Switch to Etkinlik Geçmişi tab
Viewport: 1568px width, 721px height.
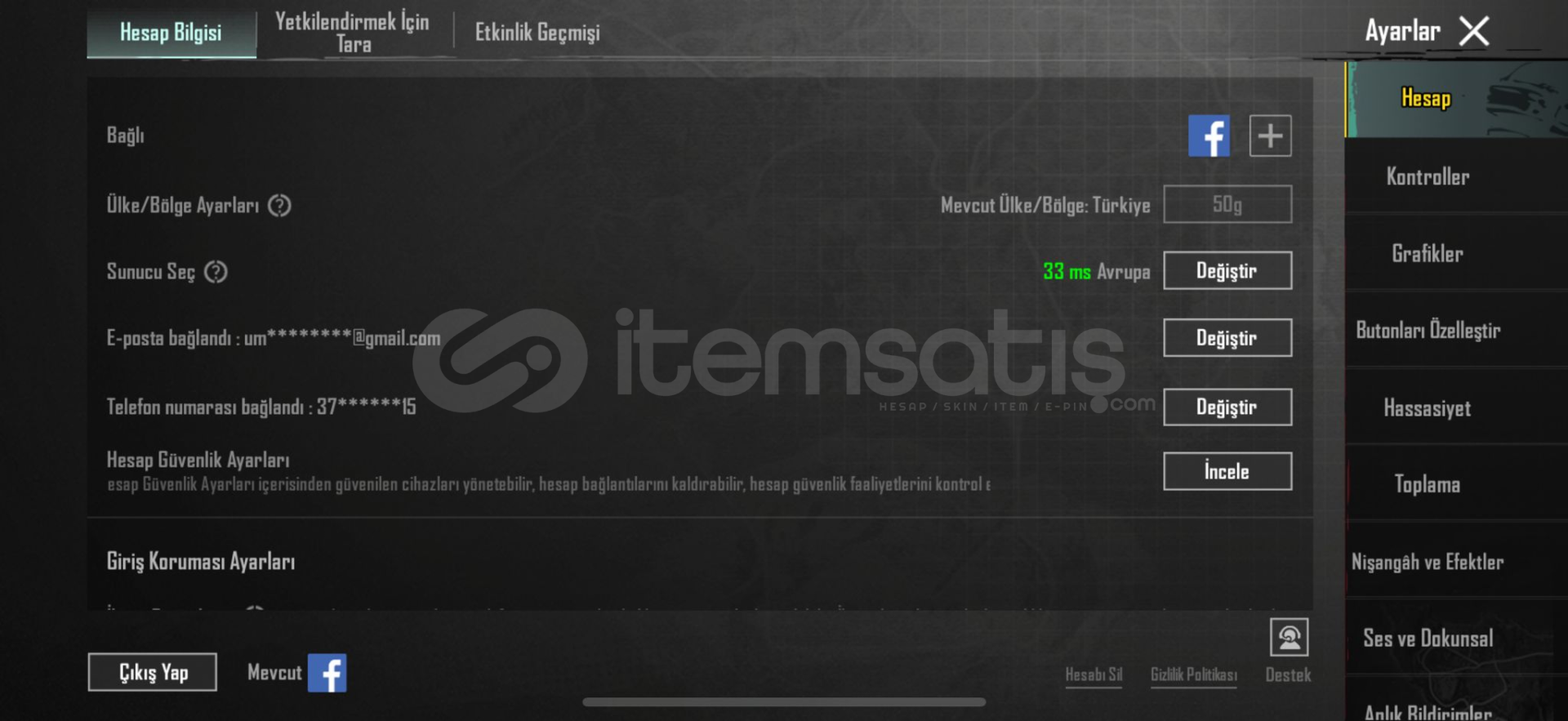click(537, 32)
